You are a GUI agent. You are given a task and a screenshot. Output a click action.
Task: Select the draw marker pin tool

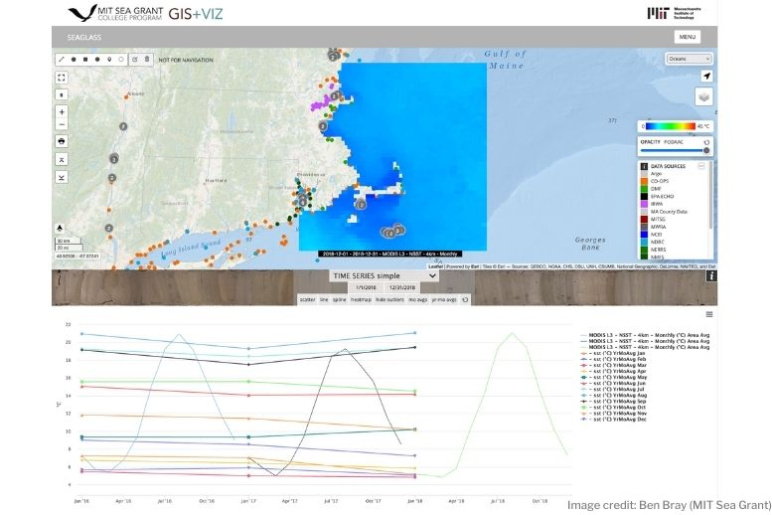click(109, 60)
